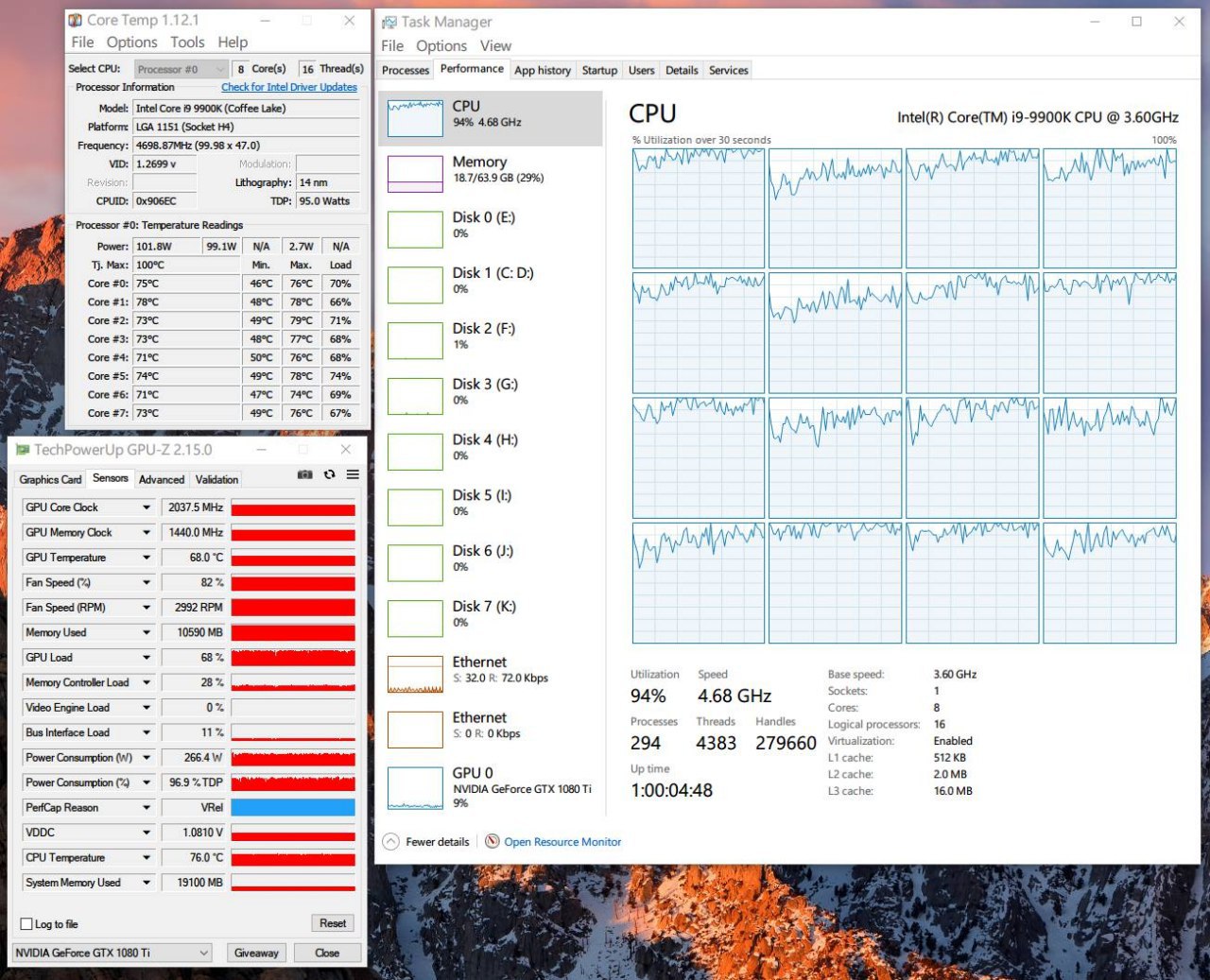
Task: Open the GPU Temperature sensor dropdown
Action: (x=147, y=558)
